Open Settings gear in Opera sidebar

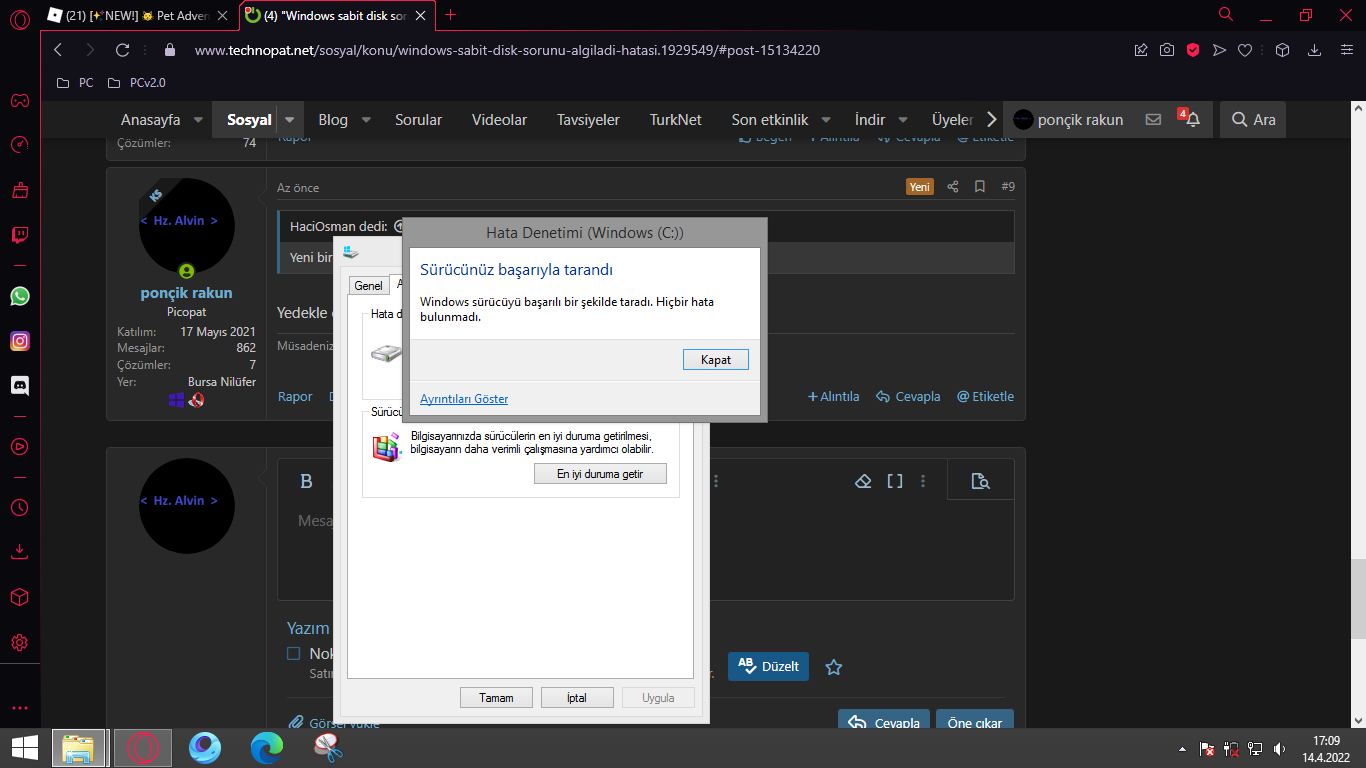click(20, 642)
